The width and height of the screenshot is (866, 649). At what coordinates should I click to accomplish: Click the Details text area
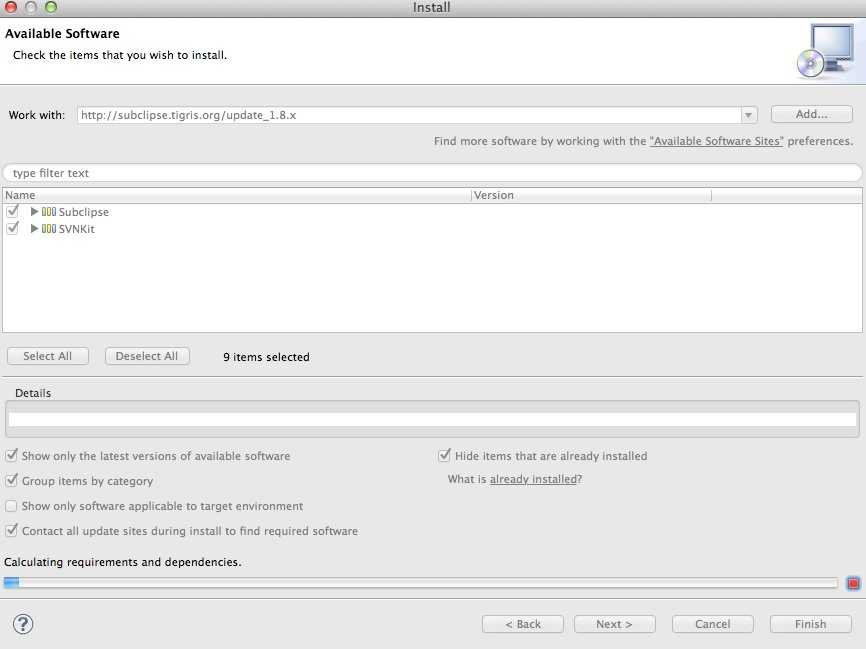[x=432, y=419]
